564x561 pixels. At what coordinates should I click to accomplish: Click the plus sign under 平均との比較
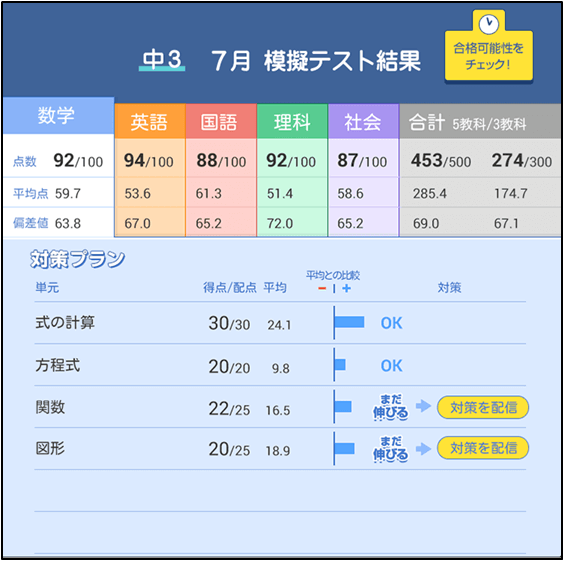pyautogui.click(x=346, y=288)
